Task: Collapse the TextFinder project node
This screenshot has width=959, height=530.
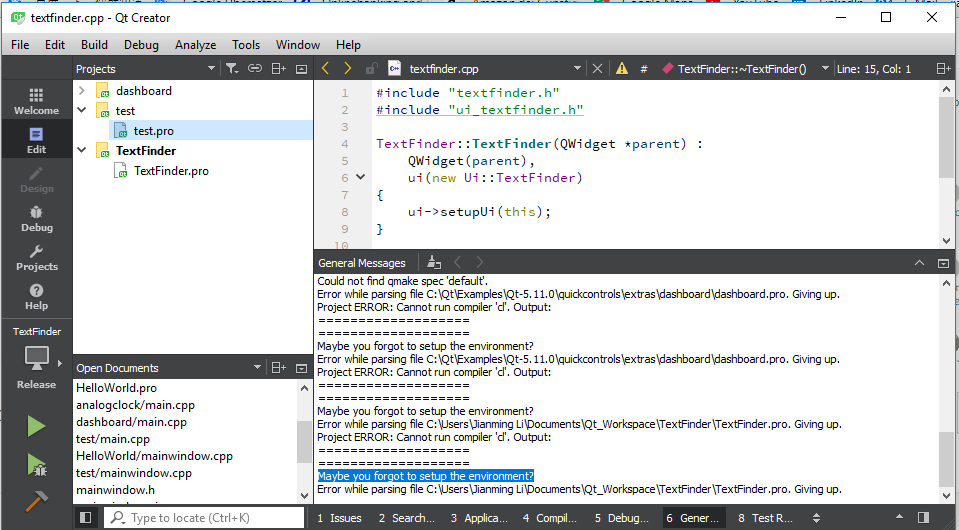Action: pyautogui.click(x=82, y=151)
